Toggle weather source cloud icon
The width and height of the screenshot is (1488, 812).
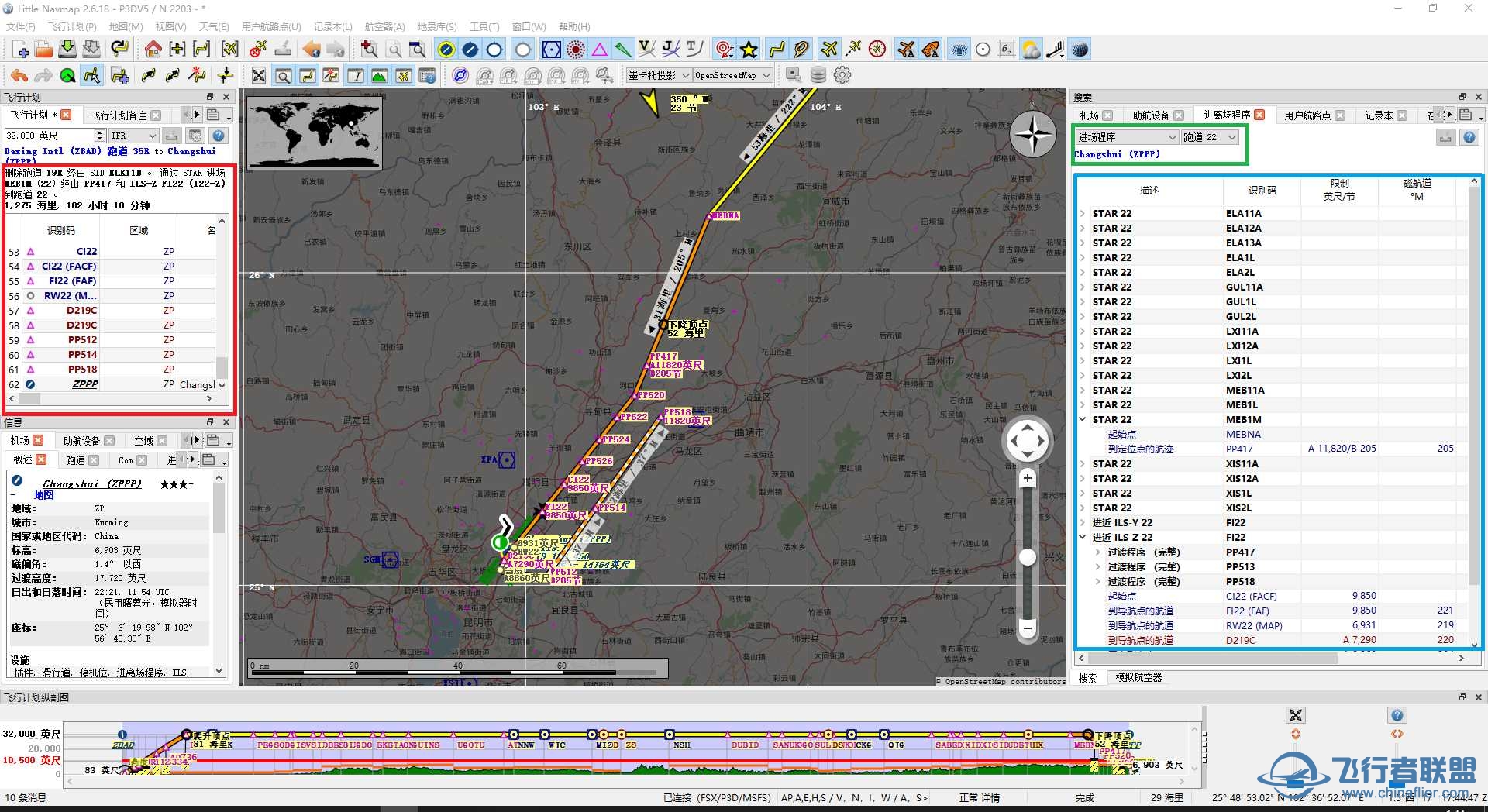tap(1031, 50)
